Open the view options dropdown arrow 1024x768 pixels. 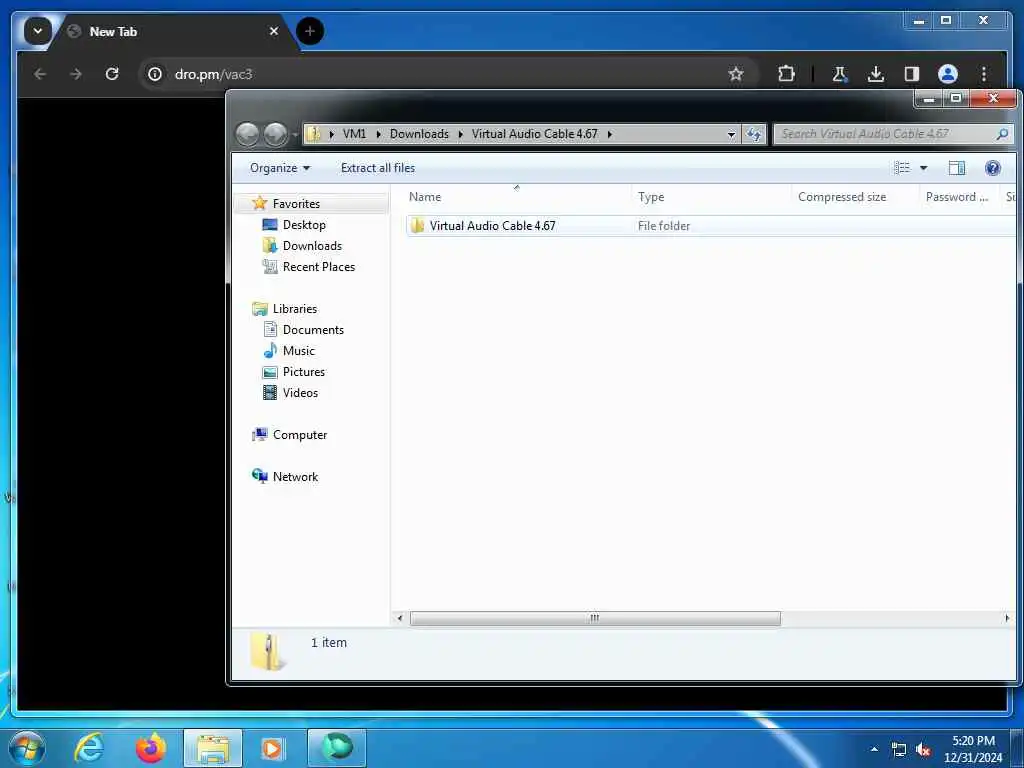[x=923, y=168]
